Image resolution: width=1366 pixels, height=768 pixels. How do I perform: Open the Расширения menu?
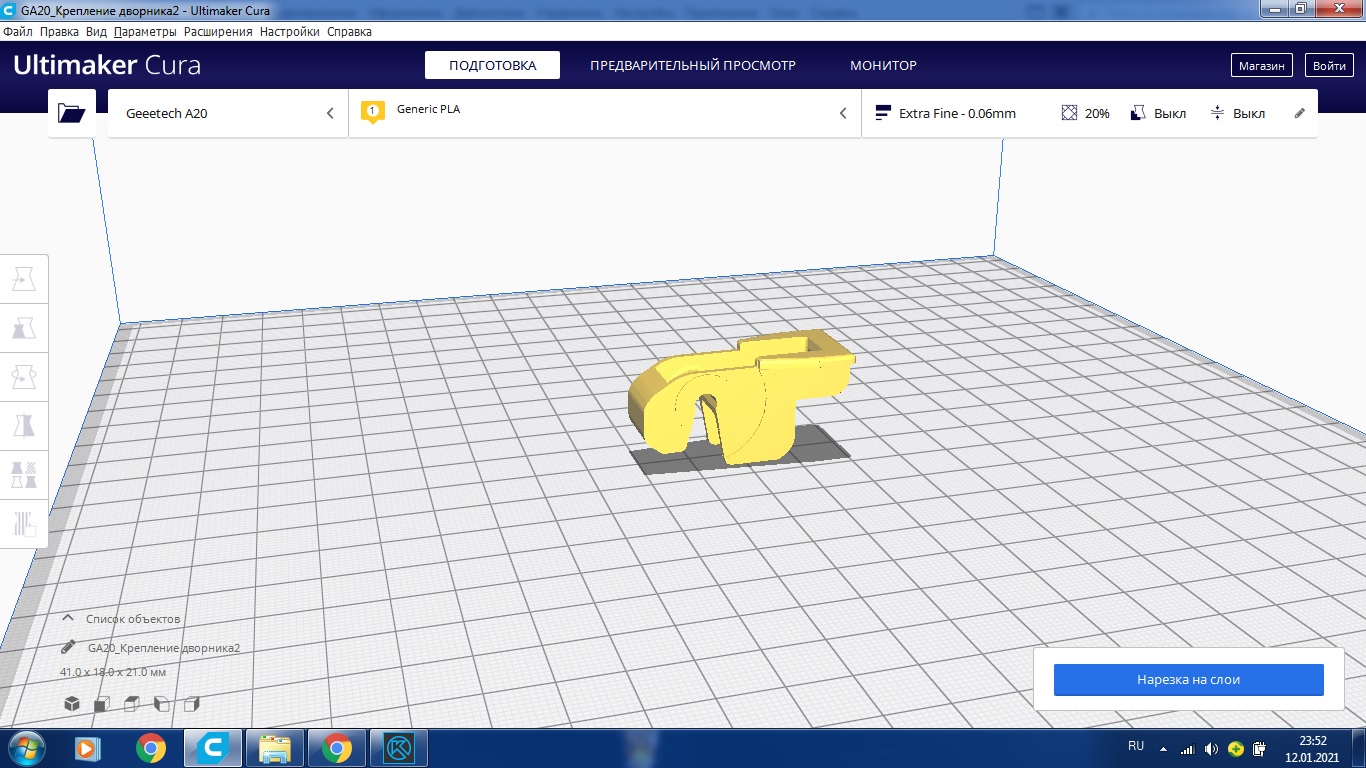(218, 31)
